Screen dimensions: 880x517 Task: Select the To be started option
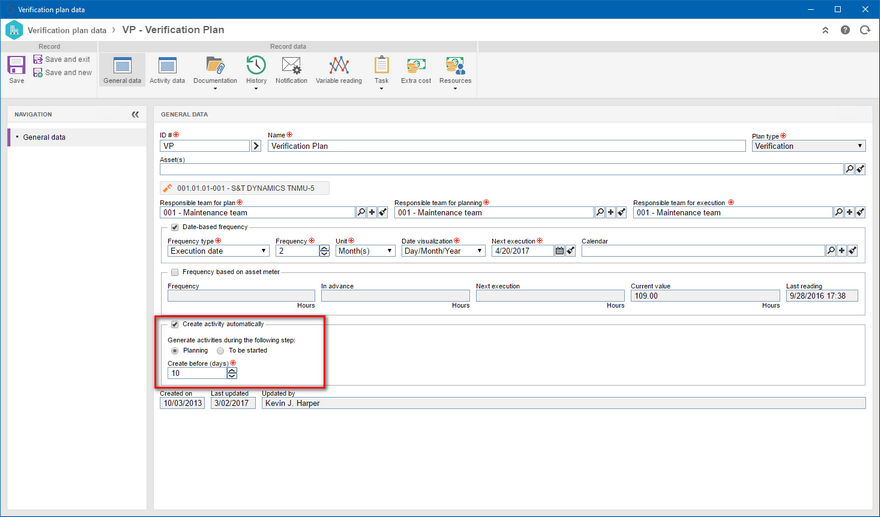click(x=221, y=351)
